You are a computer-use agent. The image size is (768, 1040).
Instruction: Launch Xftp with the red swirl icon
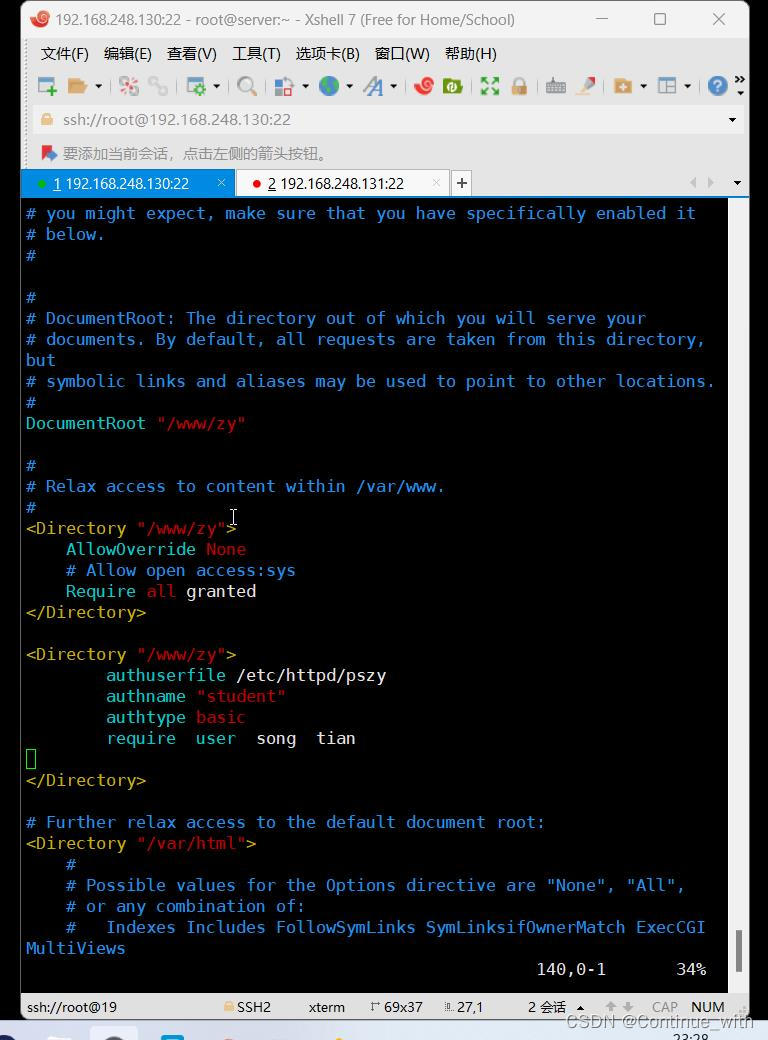point(424,86)
